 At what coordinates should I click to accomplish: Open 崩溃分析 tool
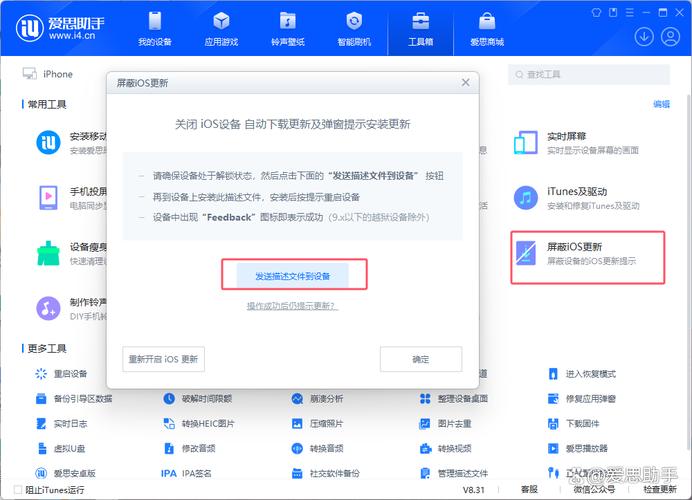click(317, 399)
